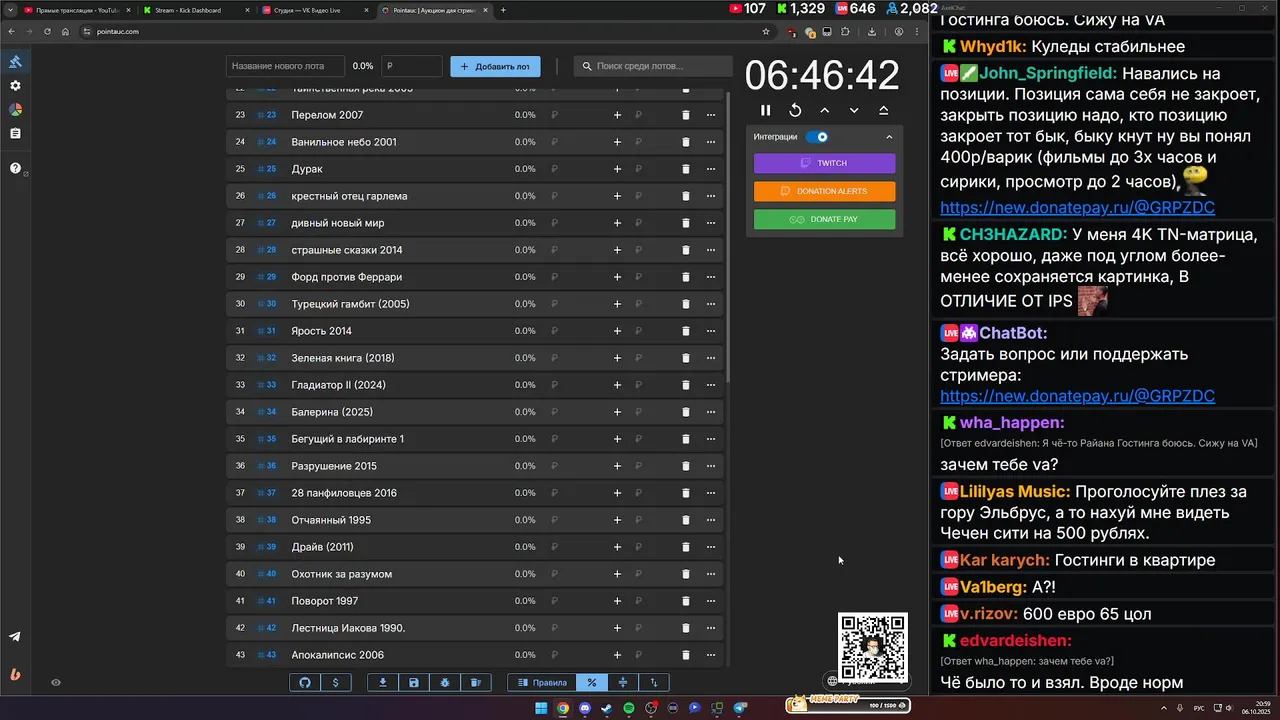The width and height of the screenshot is (1280, 720).
Task: Switch to the Студия — VK Видео Live tab
Action: [x=313, y=10]
